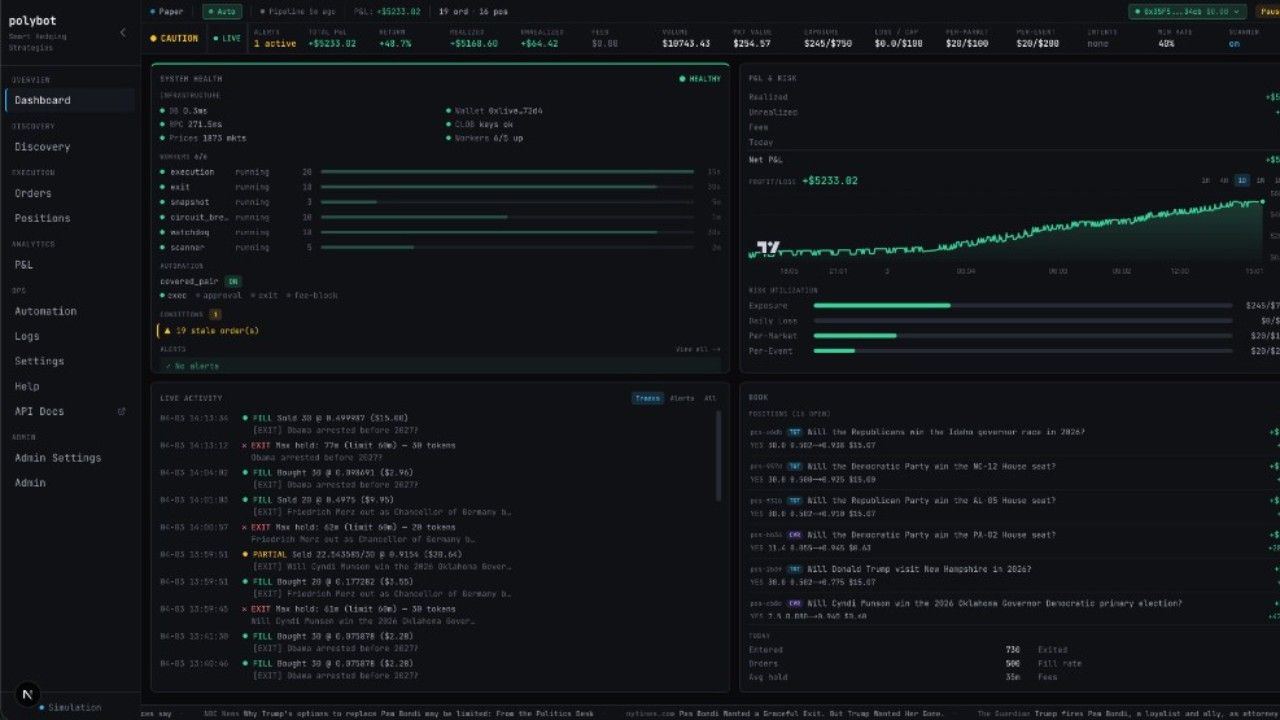1280x720 pixels.
Task: Select the All tab in Live Activity
Action: (x=710, y=398)
